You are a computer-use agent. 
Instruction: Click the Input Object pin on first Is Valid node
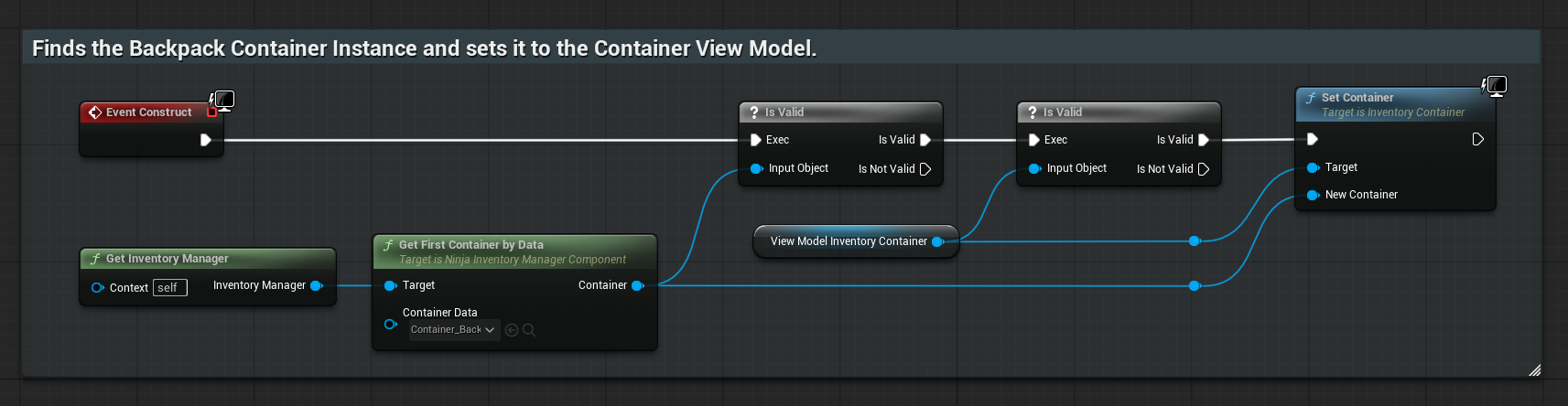coord(756,168)
